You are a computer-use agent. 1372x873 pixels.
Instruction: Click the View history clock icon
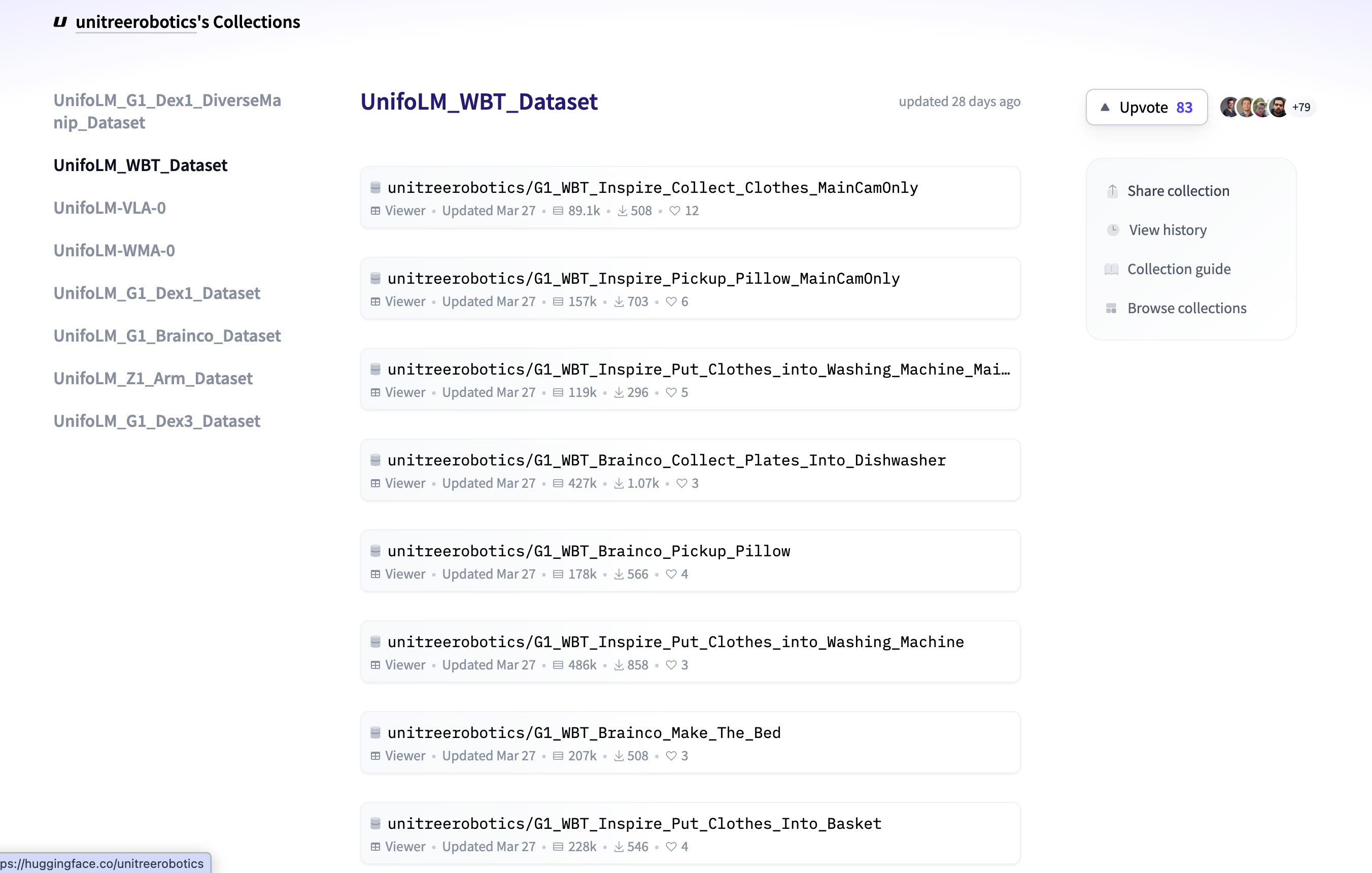pyautogui.click(x=1113, y=229)
